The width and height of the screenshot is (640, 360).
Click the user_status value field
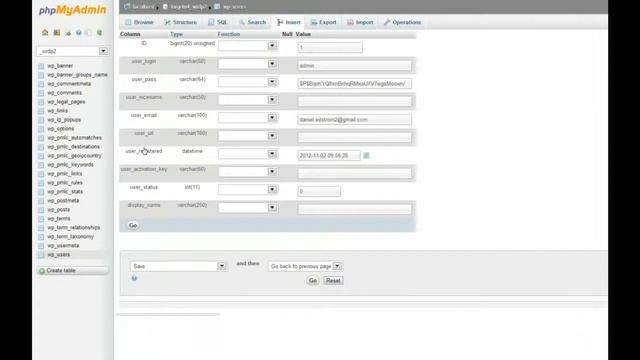[319, 191]
